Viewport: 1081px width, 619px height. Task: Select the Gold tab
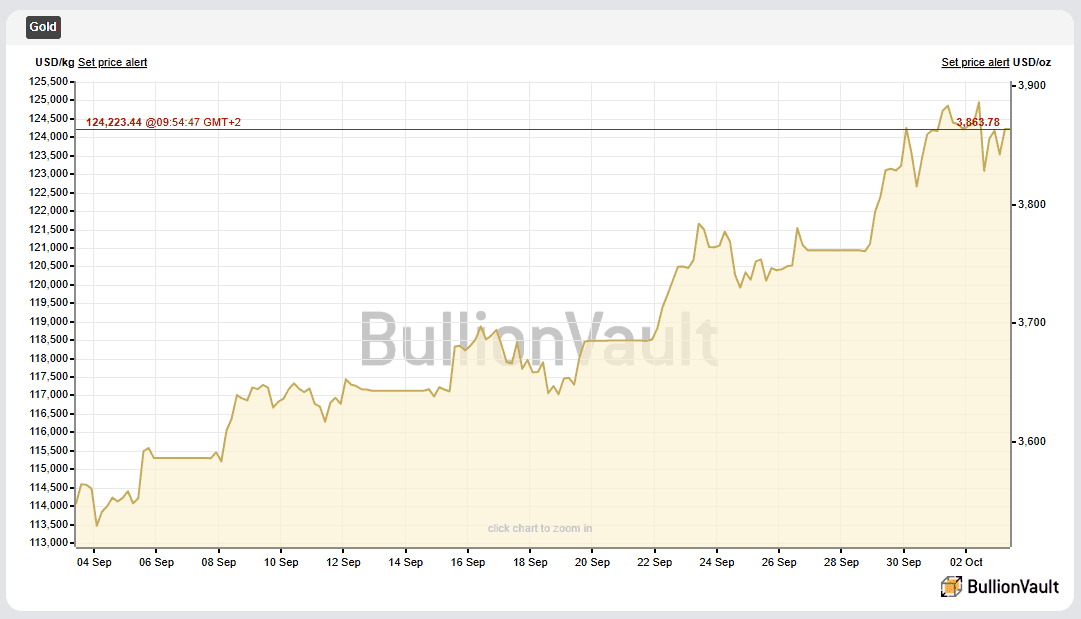pyautogui.click(x=43, y=27)
